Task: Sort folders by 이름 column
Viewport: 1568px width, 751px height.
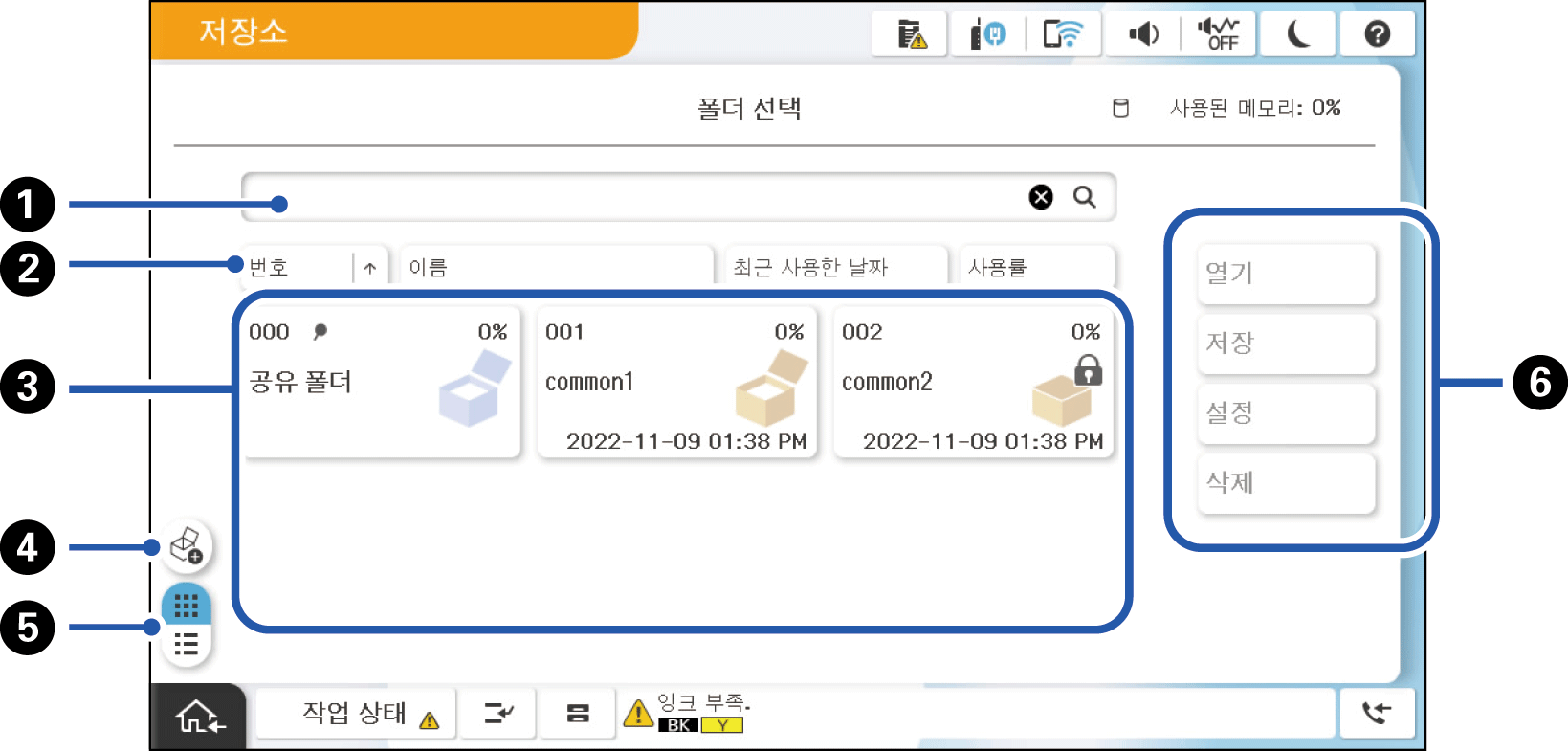Action: tap(555, 268)
